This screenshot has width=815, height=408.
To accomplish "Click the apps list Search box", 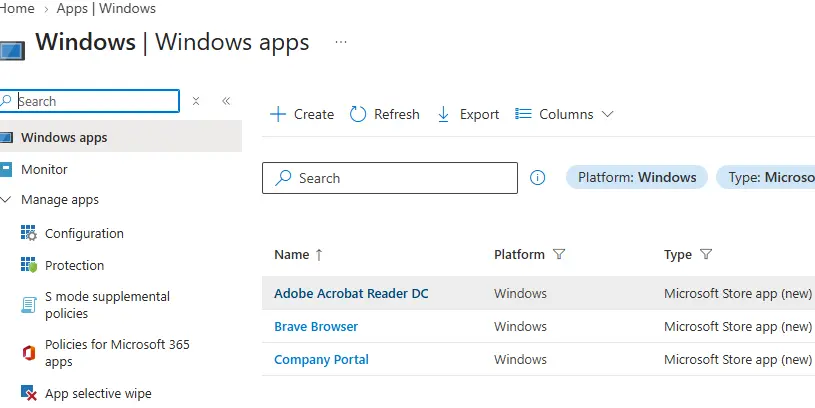I will pos(390,178).
